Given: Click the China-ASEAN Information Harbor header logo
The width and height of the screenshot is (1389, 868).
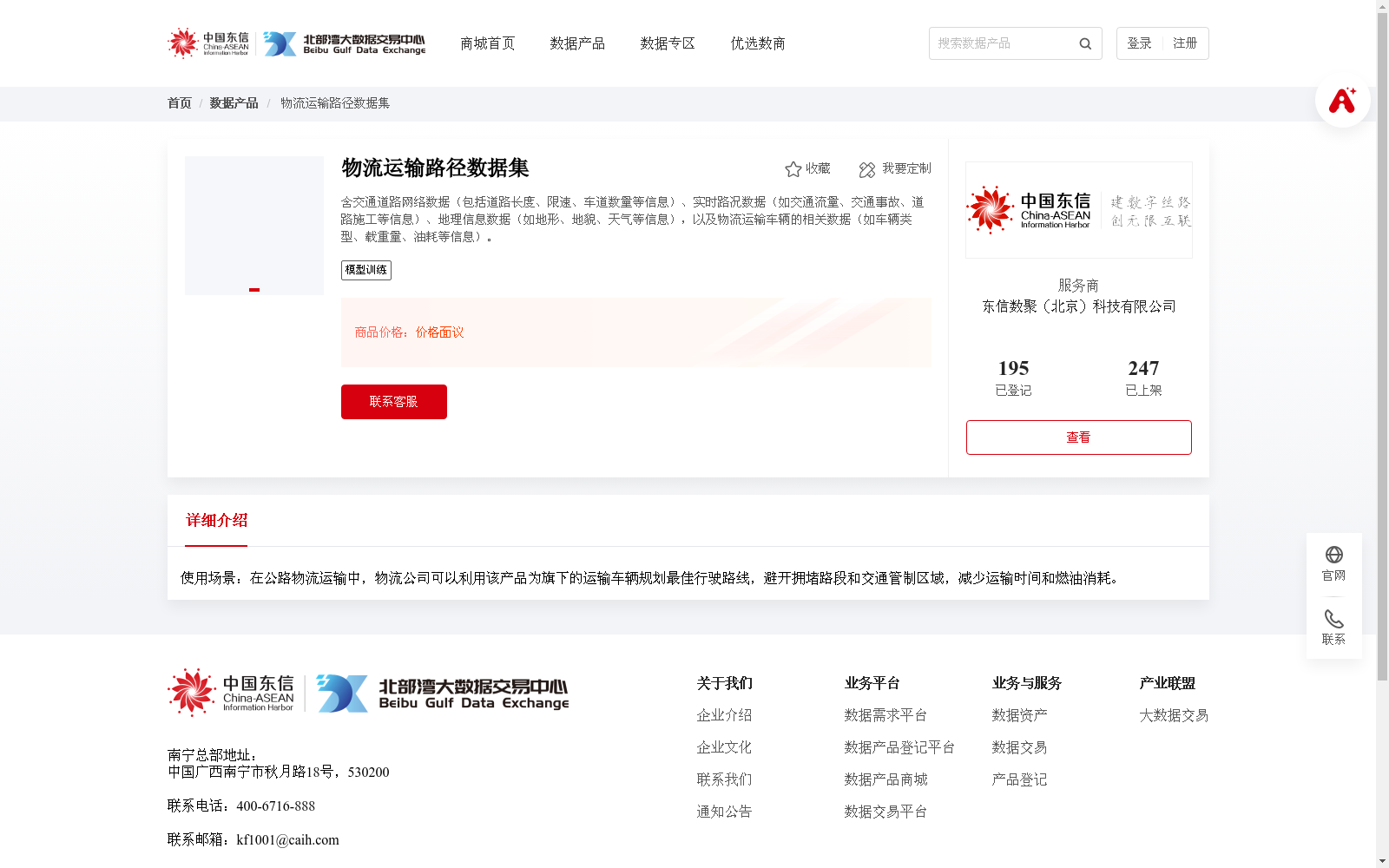Looking at the screenshot, I should coord(208,43).
